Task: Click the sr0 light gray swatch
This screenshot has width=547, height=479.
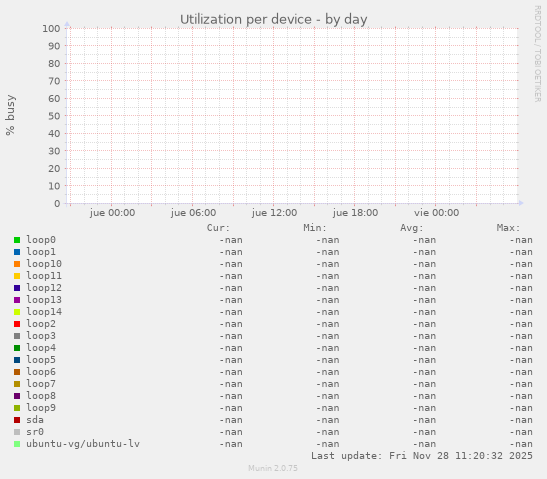Action: click(17, 432)
